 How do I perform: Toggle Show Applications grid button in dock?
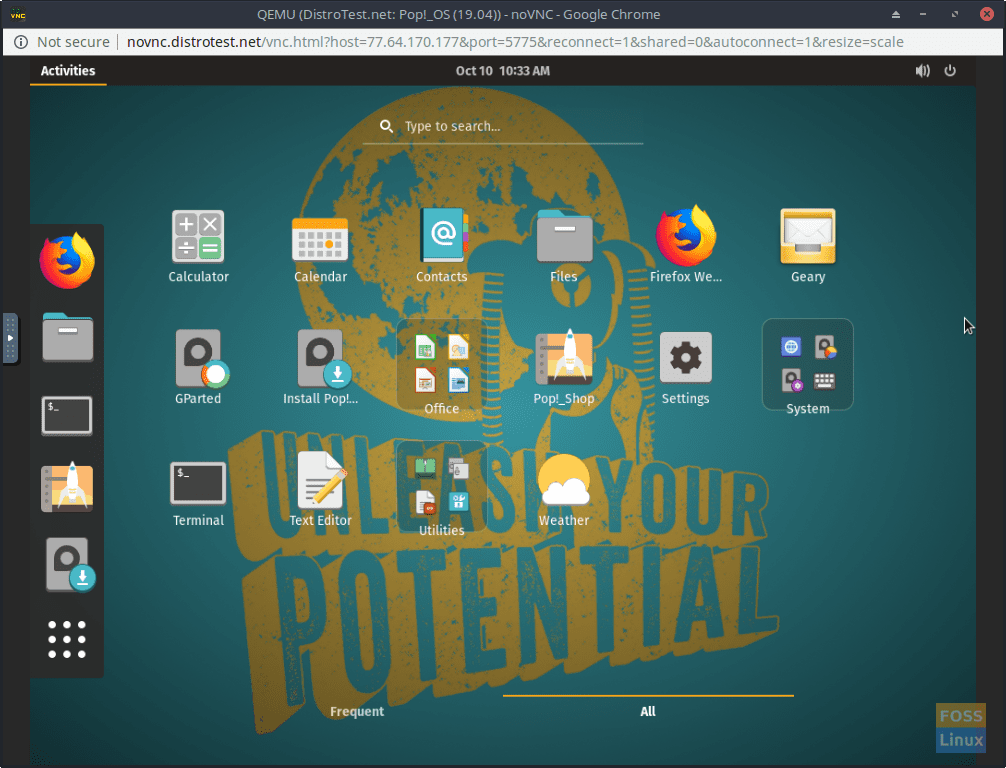[x=67, y=639]
